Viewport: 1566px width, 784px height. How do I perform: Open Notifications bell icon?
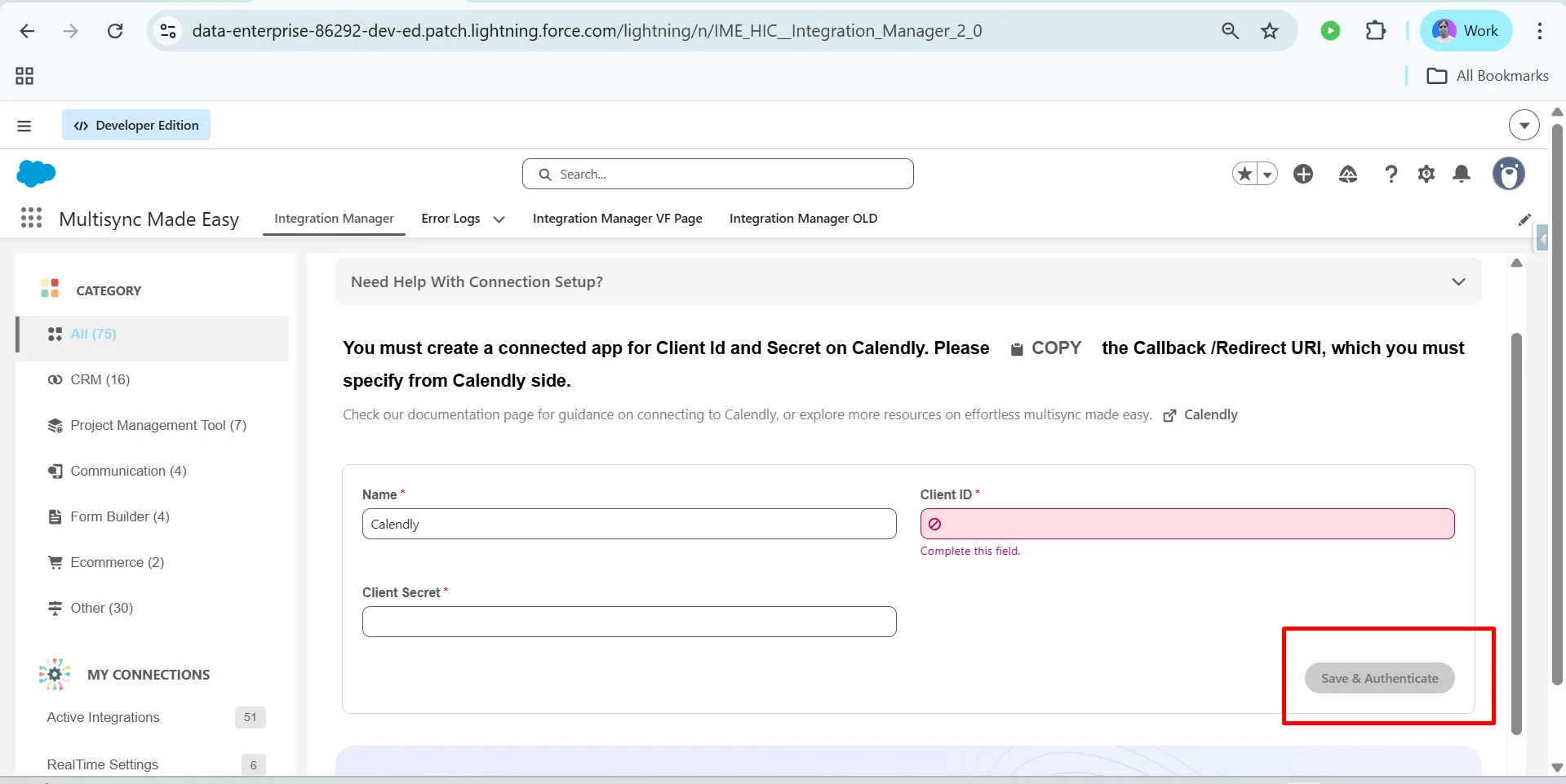pos(1462,174)
